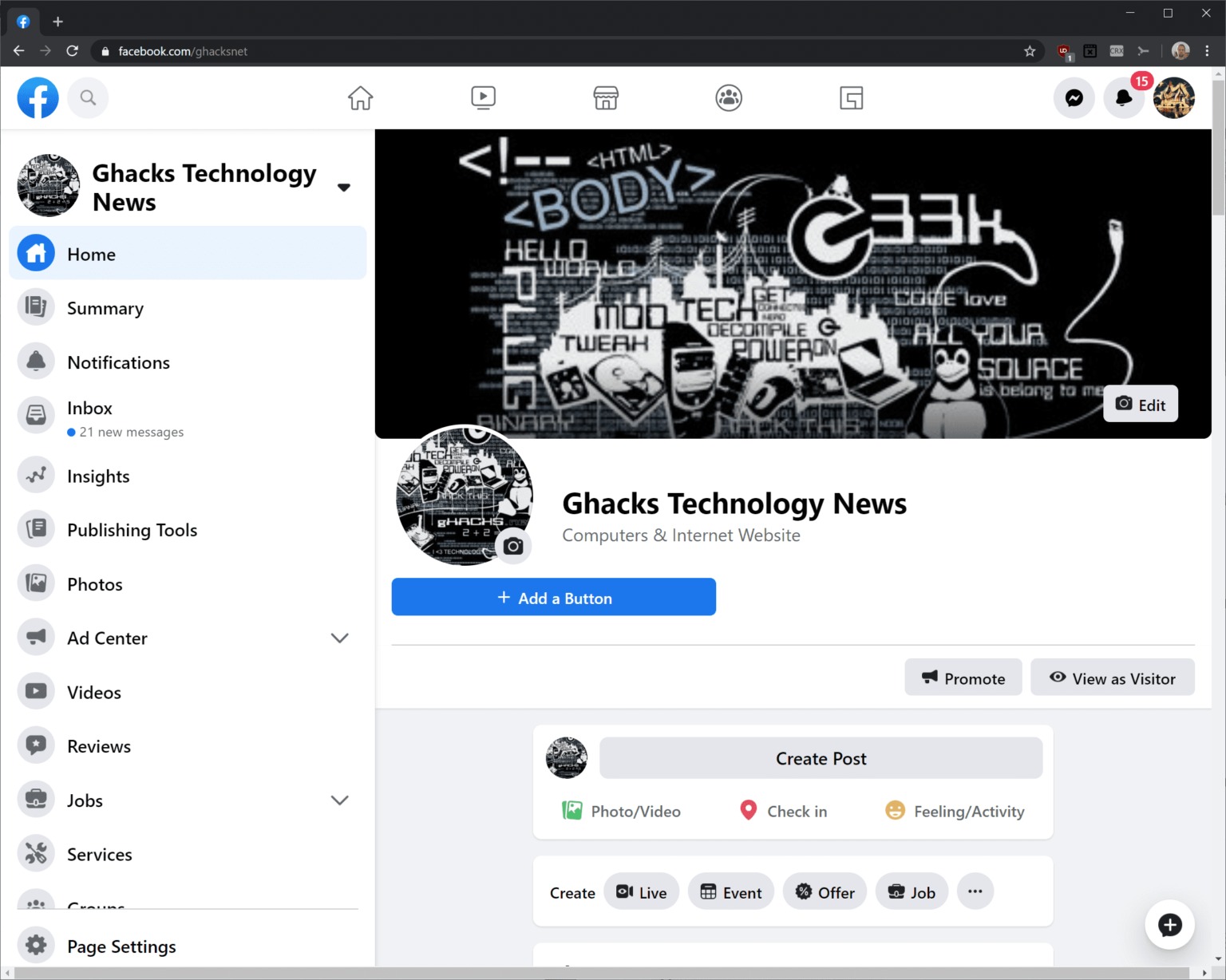This screenshot has width=1226, height=980.
Task: Click the Add a Button option
Action: click(x=553, y=597)
